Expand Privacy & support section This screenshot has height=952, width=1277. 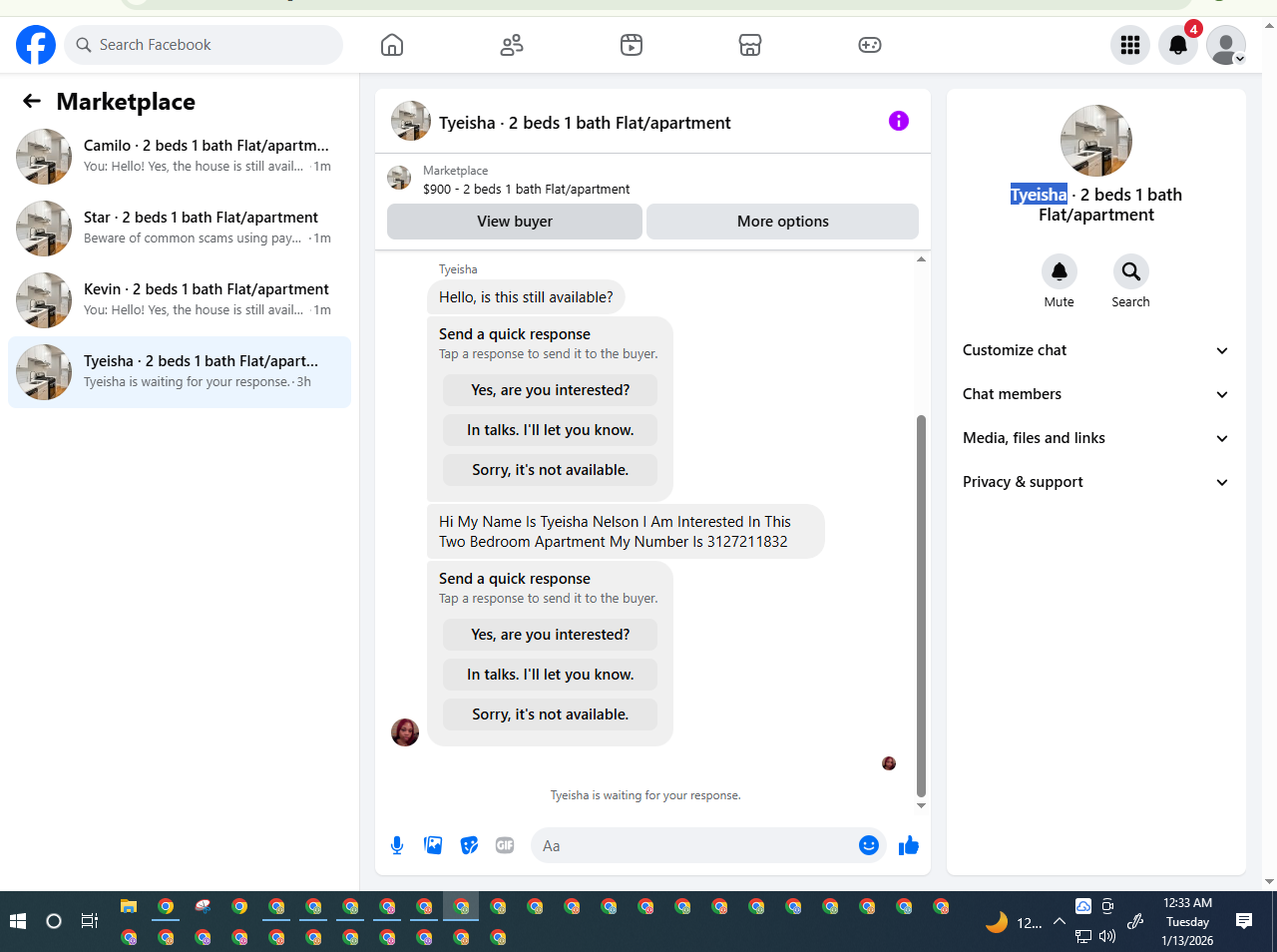[x=1095, y=482]
